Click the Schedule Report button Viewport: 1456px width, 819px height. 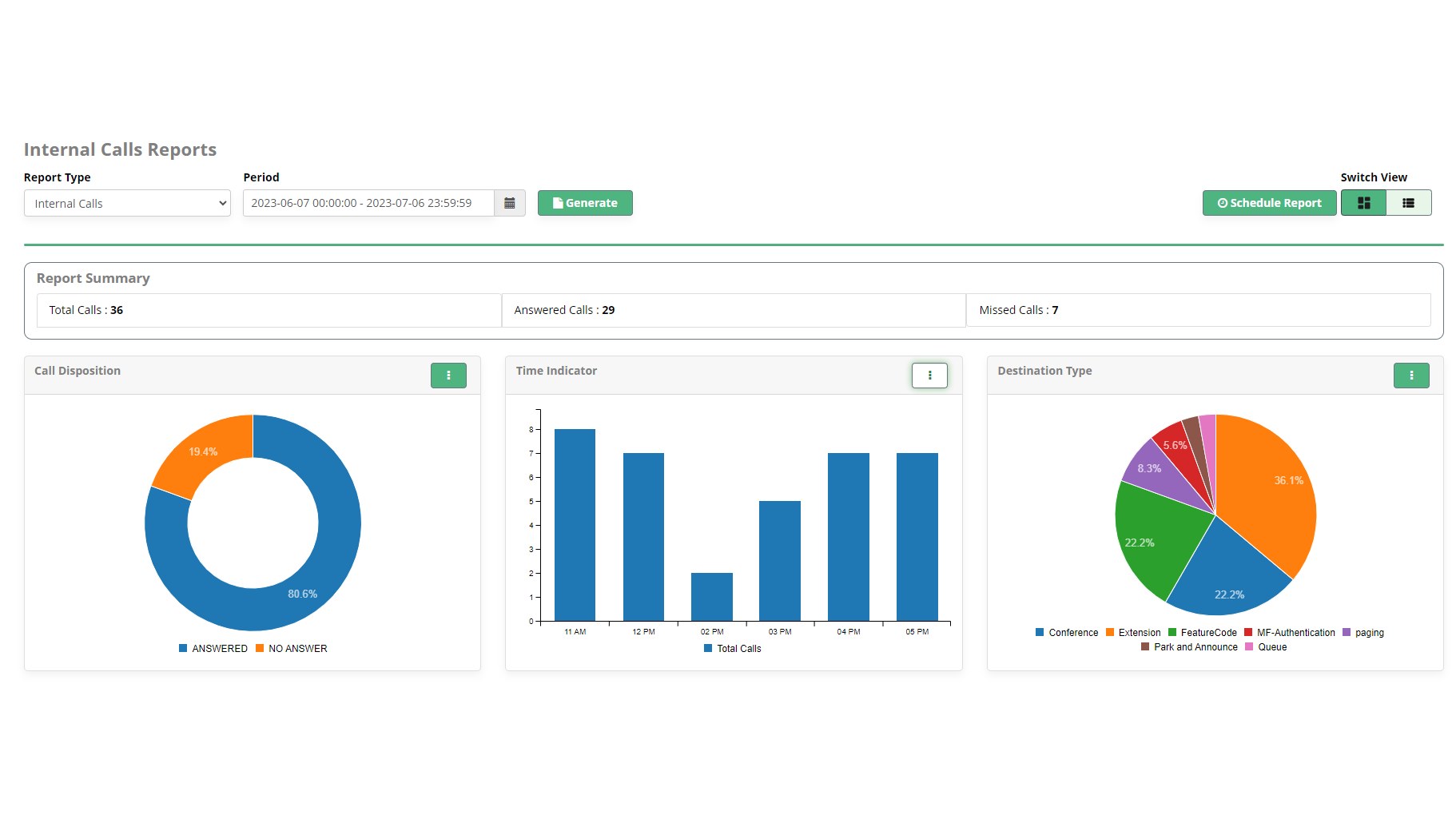click(x=1269, y=203)
